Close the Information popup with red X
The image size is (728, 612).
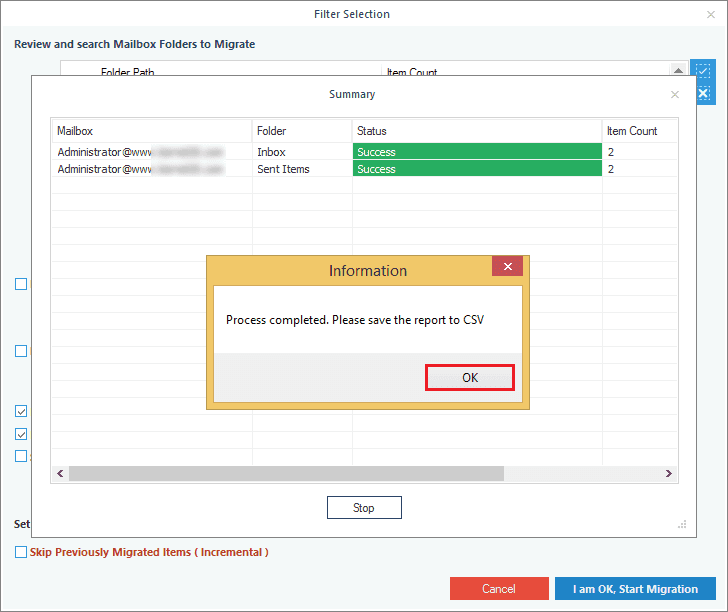click(x=507, y=267)
